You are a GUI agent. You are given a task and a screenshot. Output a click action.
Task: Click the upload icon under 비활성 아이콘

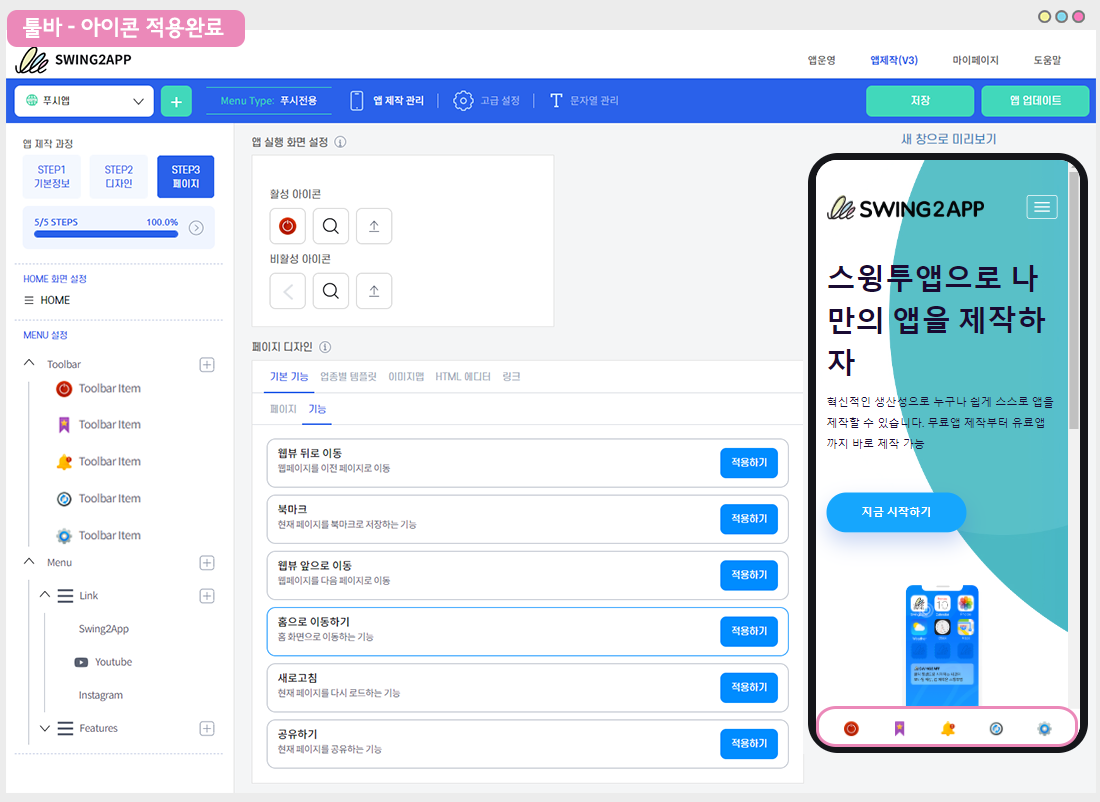point(374,291)
